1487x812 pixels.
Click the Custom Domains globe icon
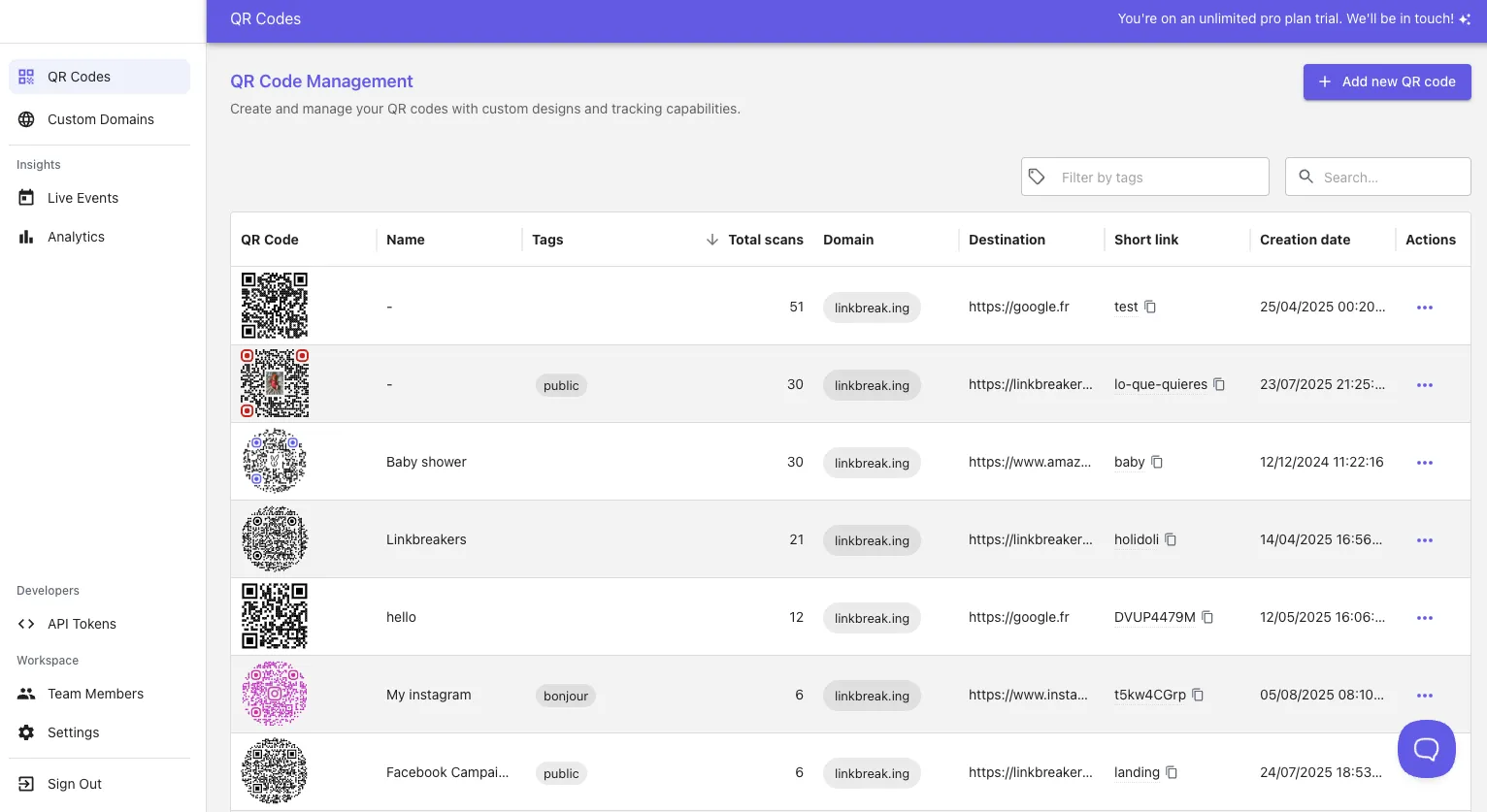coord(26,119)
